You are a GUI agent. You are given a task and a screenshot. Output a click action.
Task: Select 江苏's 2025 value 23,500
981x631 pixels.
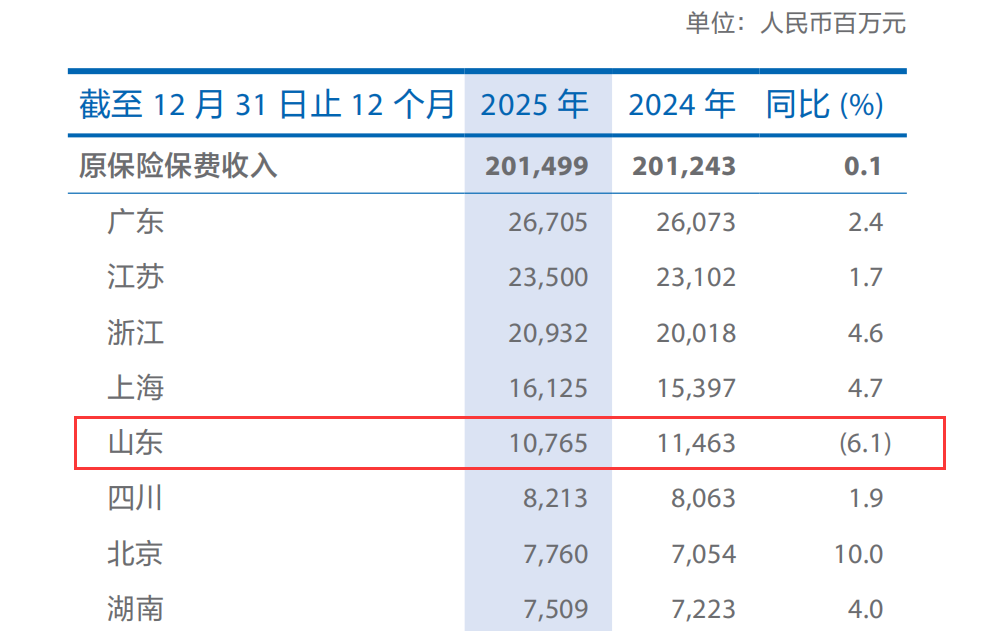click(x=547, y=277)
